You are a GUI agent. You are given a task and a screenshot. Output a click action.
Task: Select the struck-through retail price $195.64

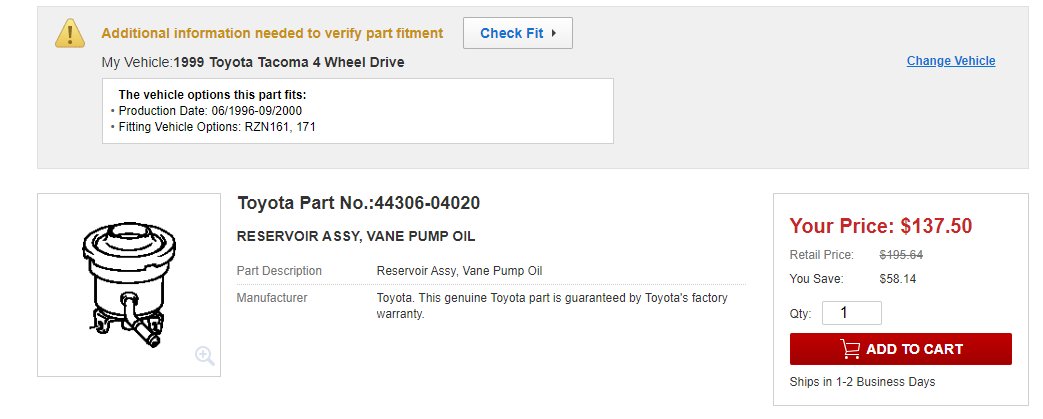pyautogui.click(x=901, y=255)
